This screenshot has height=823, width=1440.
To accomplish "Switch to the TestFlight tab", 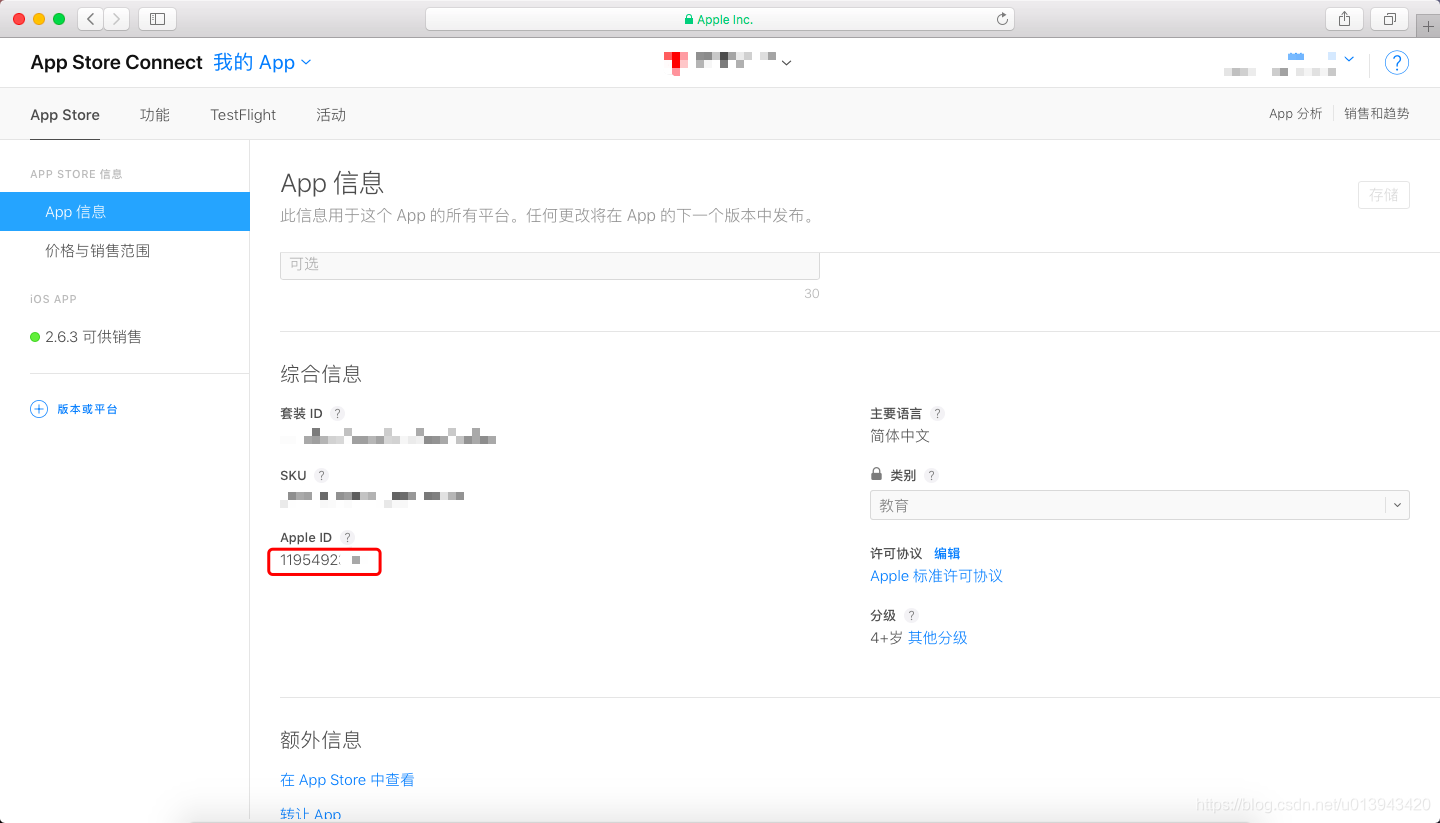I will click(x=243, y=115).
